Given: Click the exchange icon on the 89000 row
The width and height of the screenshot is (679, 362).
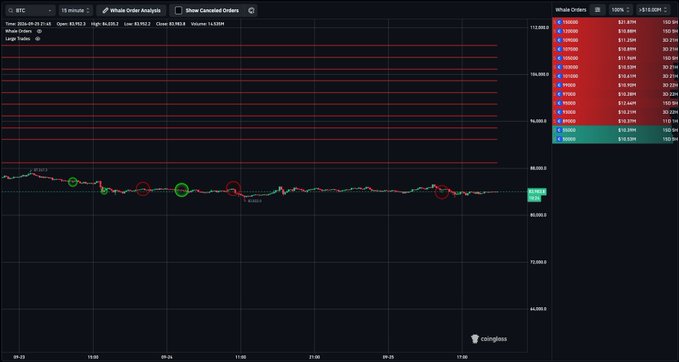Looking at the screenshot, I should [x=559, y=121].
